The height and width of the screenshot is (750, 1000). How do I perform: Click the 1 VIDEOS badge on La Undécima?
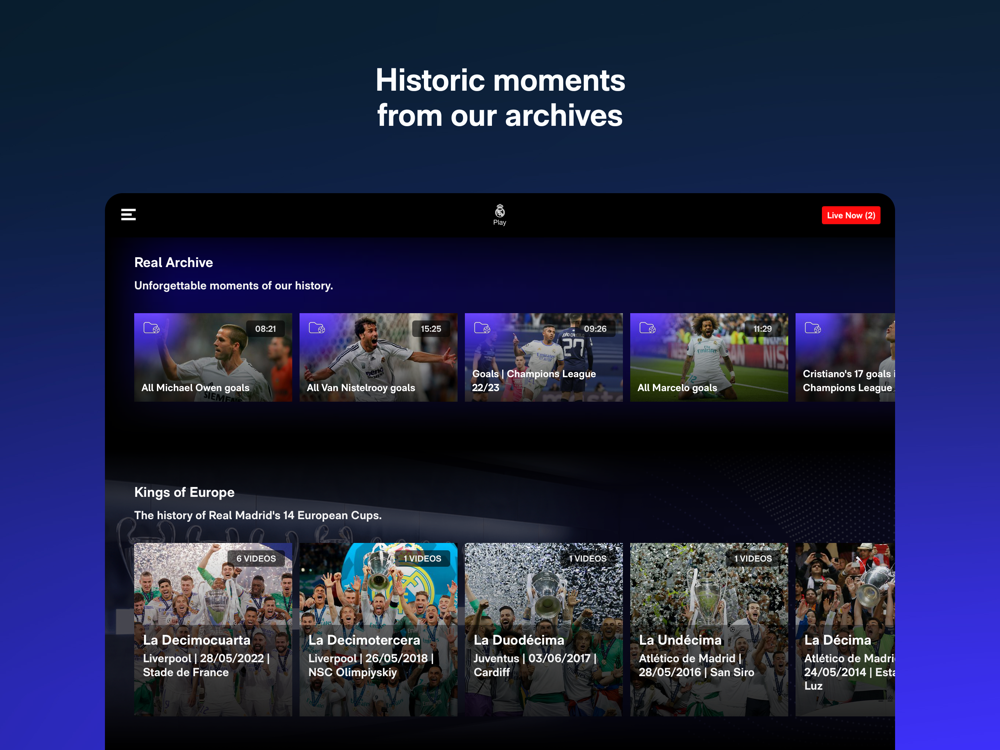coord(753,558)
